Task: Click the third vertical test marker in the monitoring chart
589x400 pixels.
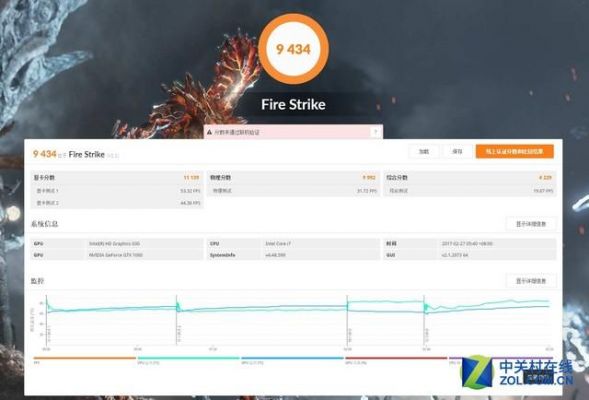Action: tap(347, 320)
